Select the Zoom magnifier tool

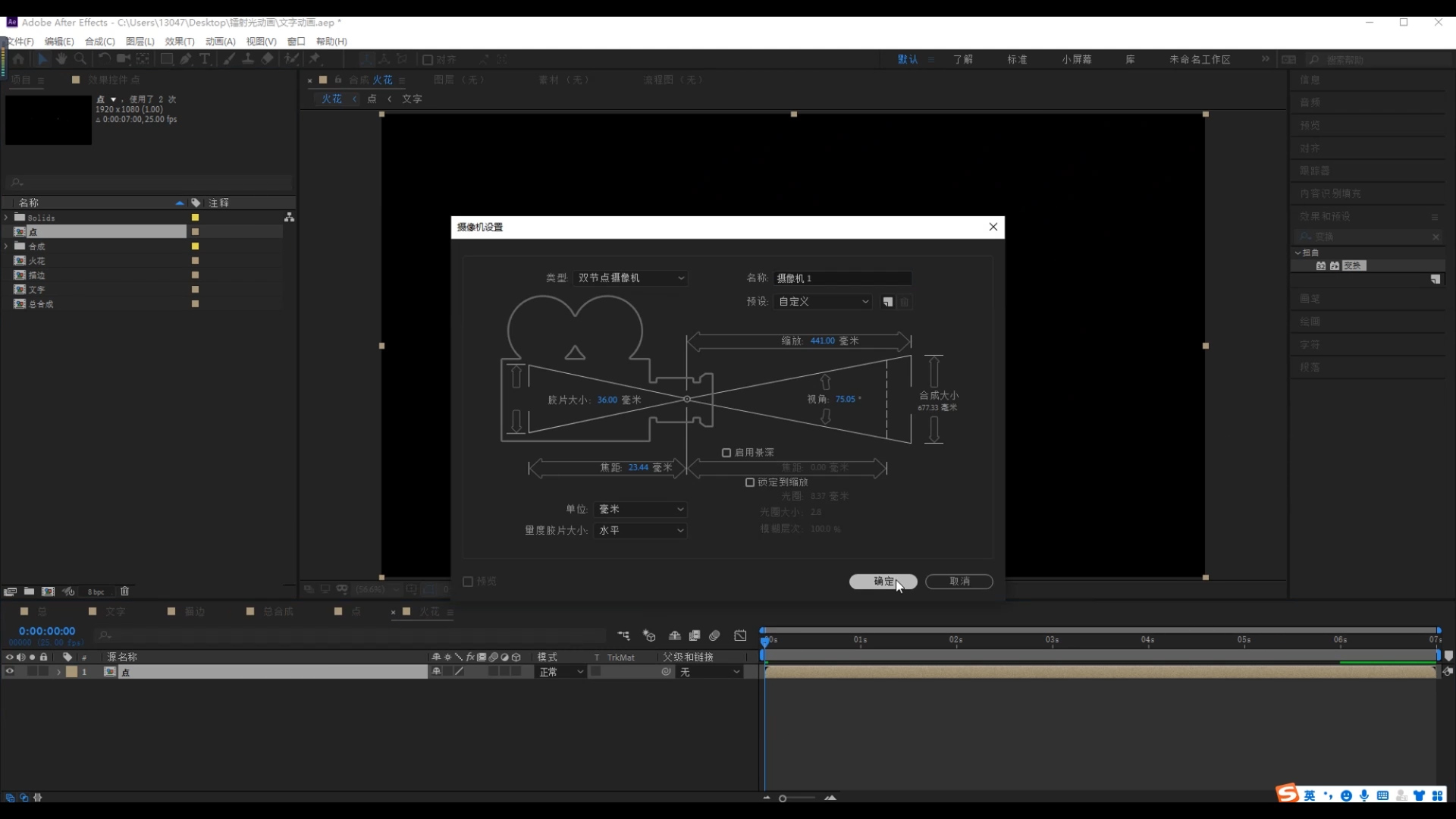[x=80, y=59]
